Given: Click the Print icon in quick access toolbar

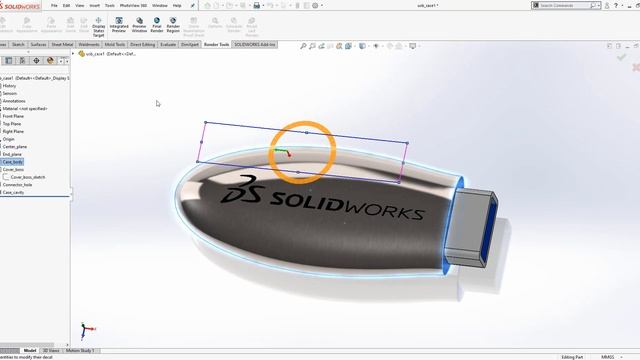Looking at the screenshot, I should (x=256, y=5).
